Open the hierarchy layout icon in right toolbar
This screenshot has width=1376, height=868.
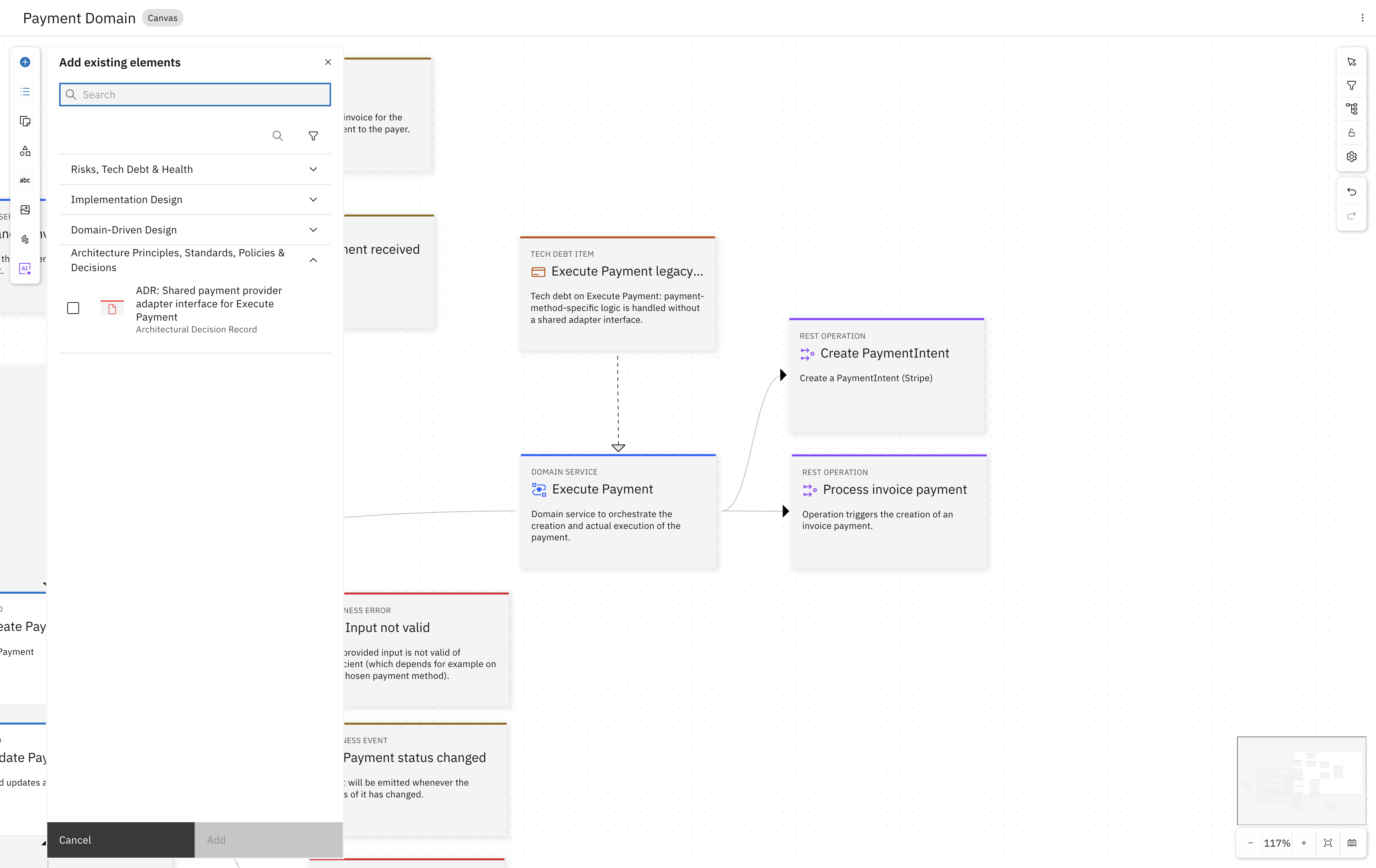pyautogui.click(x=1352, y=109)
